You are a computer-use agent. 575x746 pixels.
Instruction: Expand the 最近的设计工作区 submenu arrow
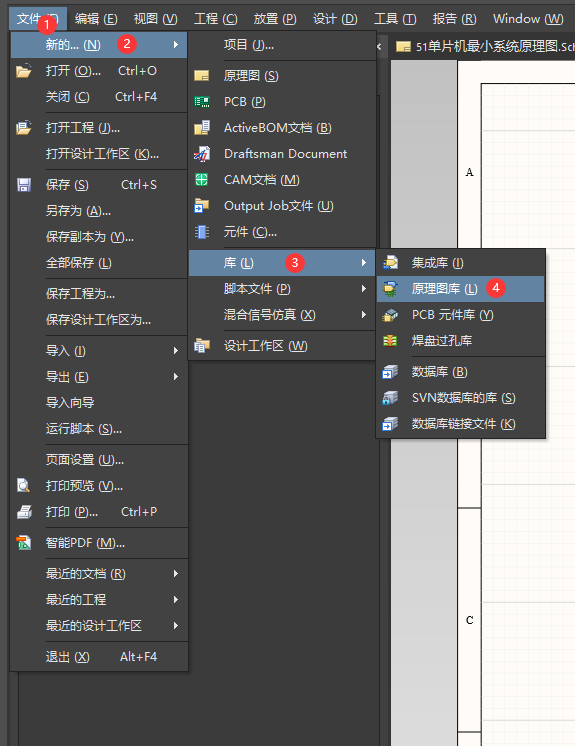click(176, 625)
